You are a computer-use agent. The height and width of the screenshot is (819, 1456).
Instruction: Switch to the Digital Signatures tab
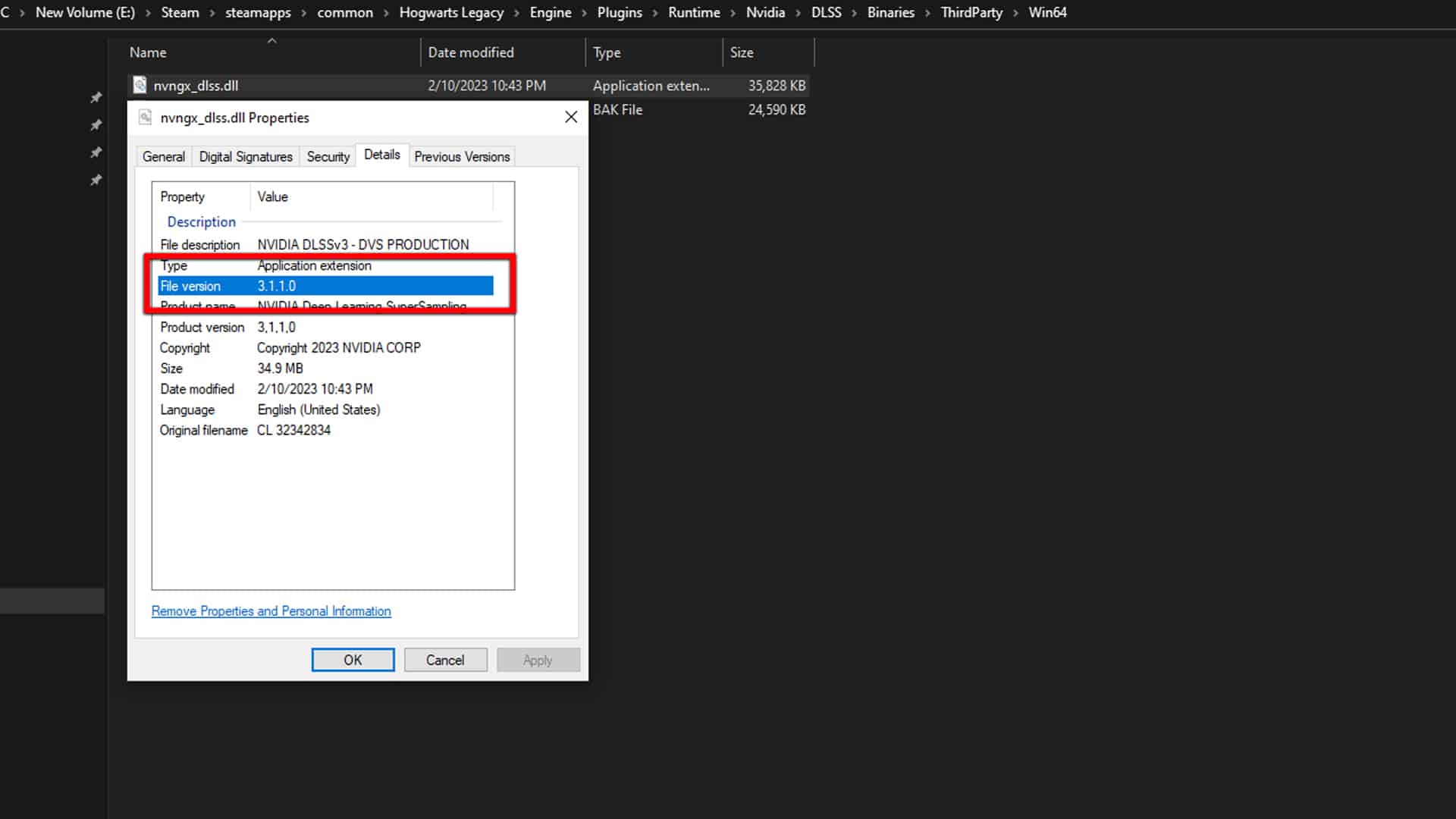(x=246, y=156)
